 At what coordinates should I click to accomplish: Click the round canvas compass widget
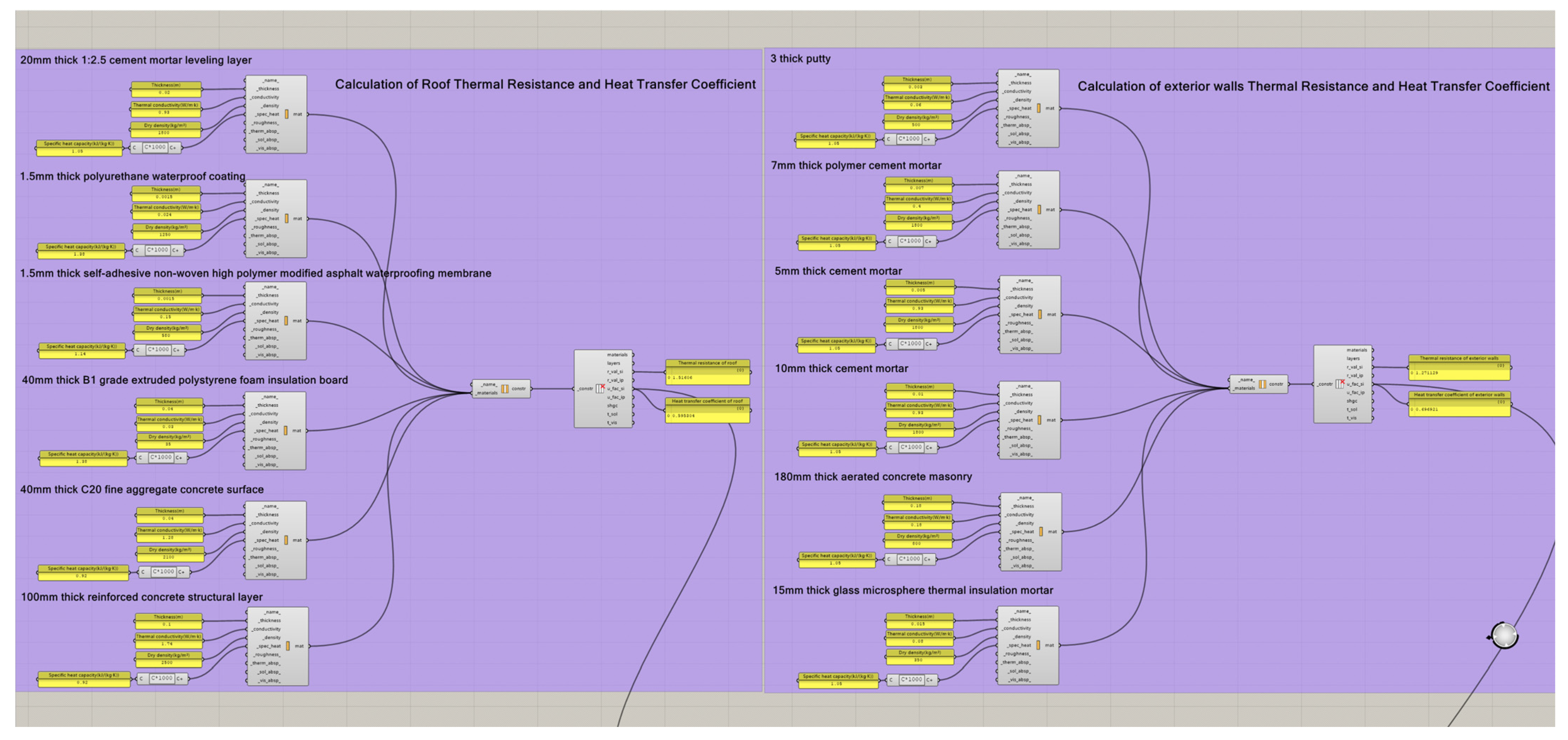pyautogui.click(x=1505, y=636)
